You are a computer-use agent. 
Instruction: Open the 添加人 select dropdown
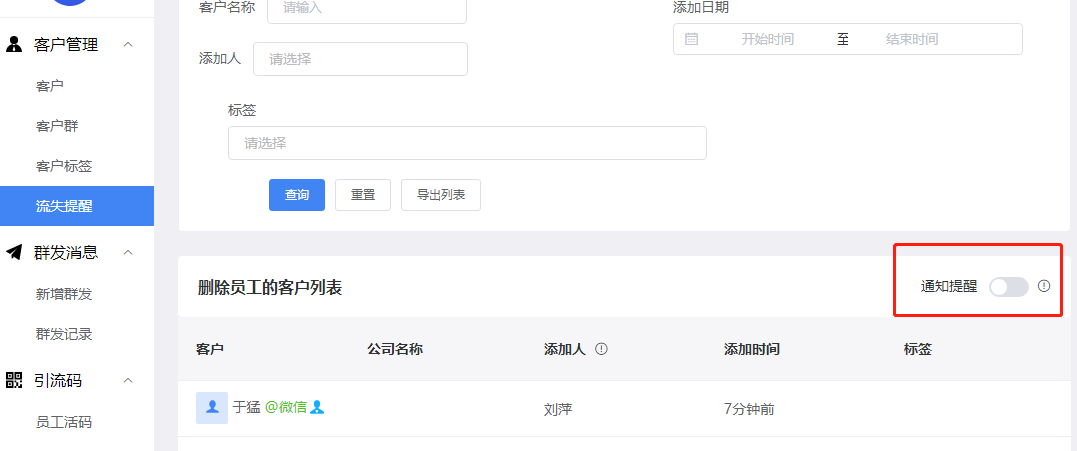point(361,59)
